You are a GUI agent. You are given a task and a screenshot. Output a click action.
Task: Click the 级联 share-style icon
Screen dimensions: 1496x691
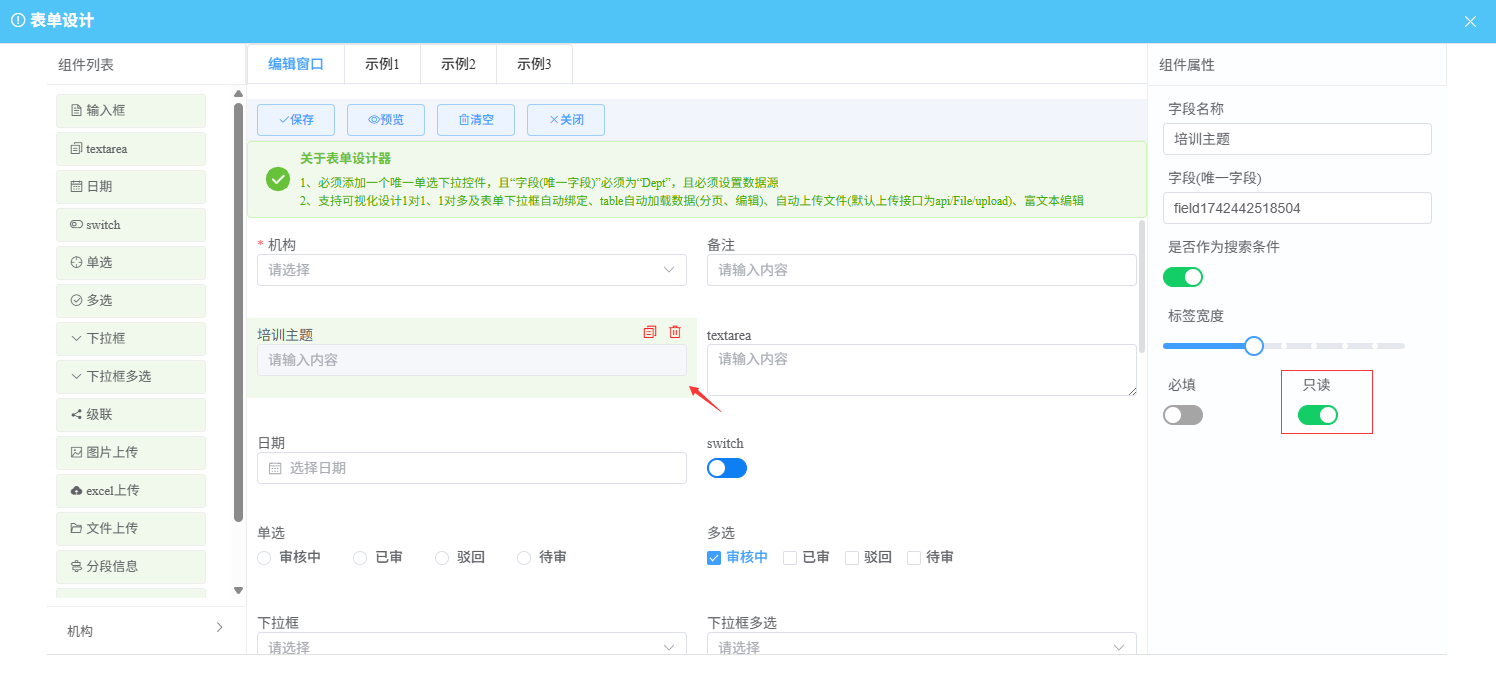(x=76, y=415)
